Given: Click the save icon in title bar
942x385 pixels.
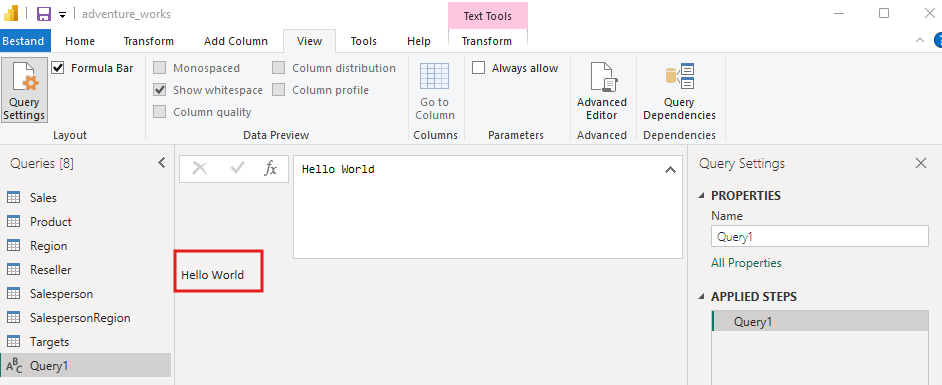Looking at the screenshot, I should (44, 14).
